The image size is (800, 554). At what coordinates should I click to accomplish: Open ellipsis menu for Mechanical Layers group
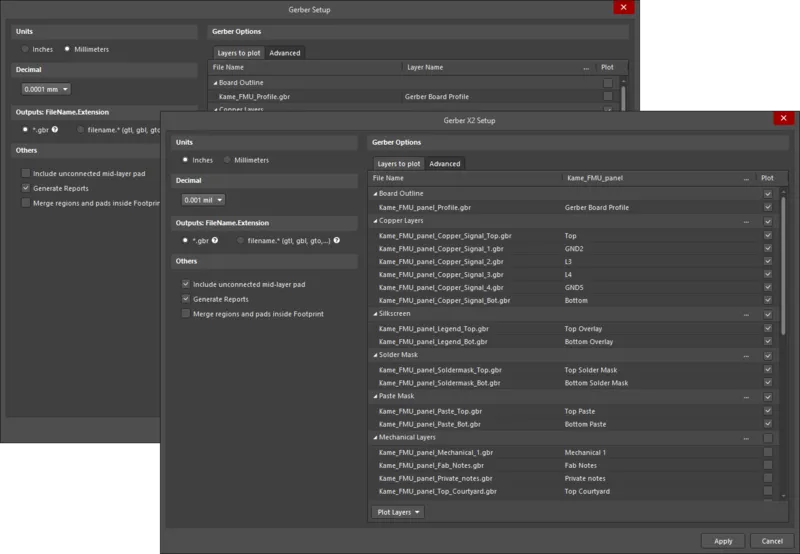(746, 438)
